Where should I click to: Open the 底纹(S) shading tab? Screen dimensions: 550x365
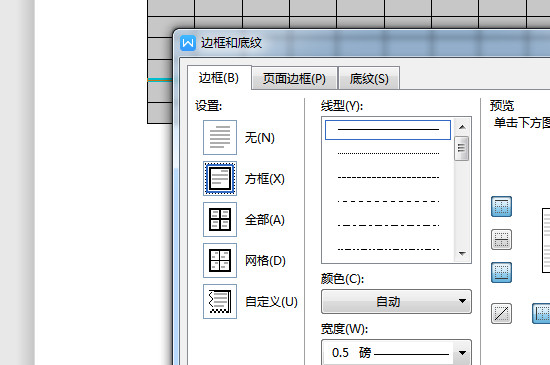click(369, 78)
